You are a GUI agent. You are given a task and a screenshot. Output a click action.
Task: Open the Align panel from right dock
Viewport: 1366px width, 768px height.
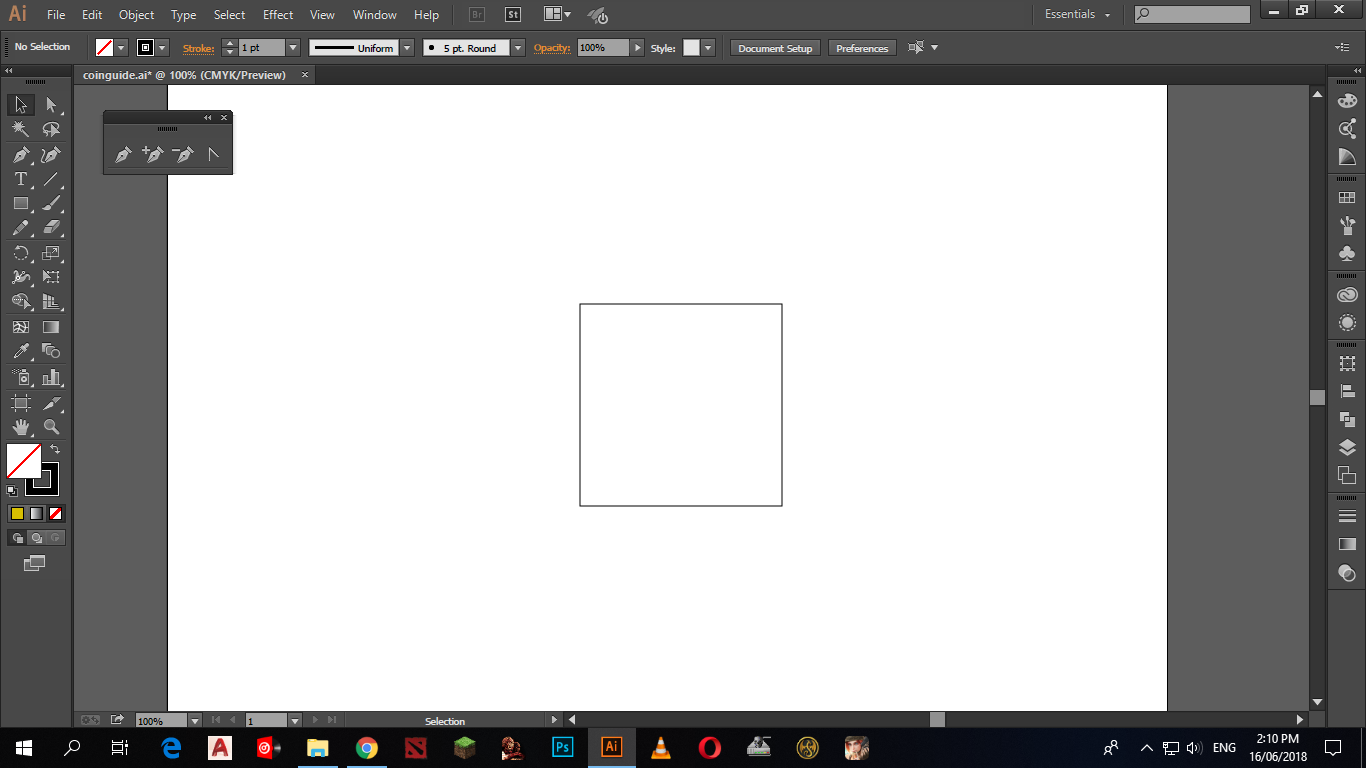(1347, 391)
